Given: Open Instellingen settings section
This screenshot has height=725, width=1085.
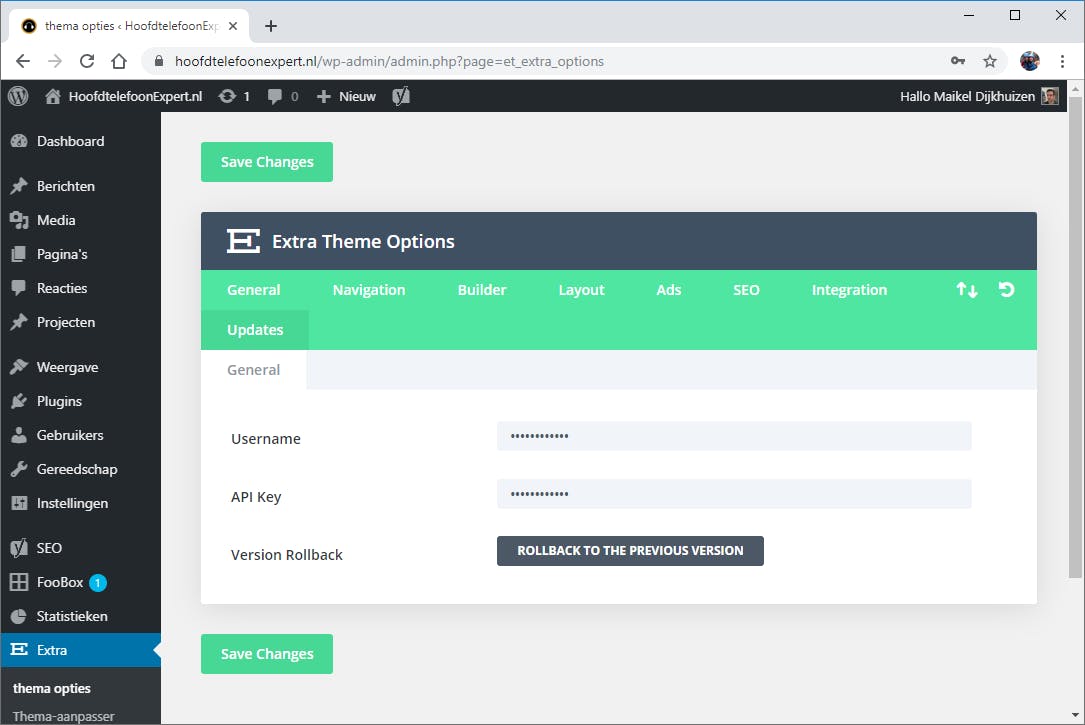Looking at the screenshot, I should tap(80, 503).
